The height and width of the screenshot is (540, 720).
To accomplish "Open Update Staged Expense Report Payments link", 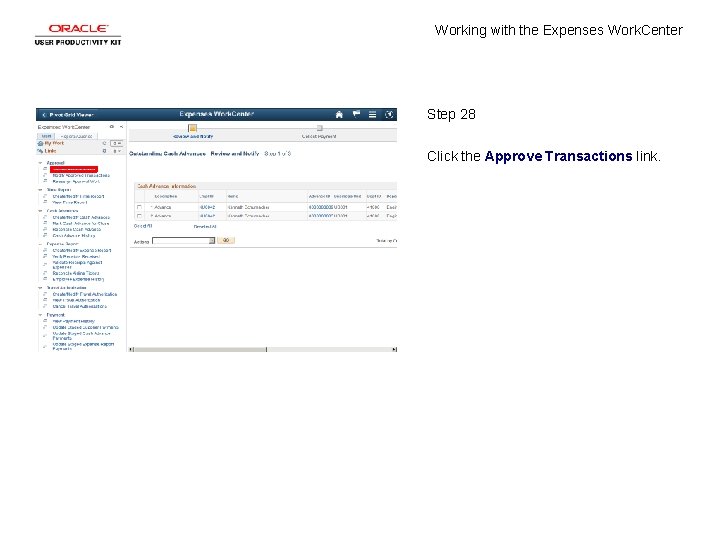I will point(83,346).
